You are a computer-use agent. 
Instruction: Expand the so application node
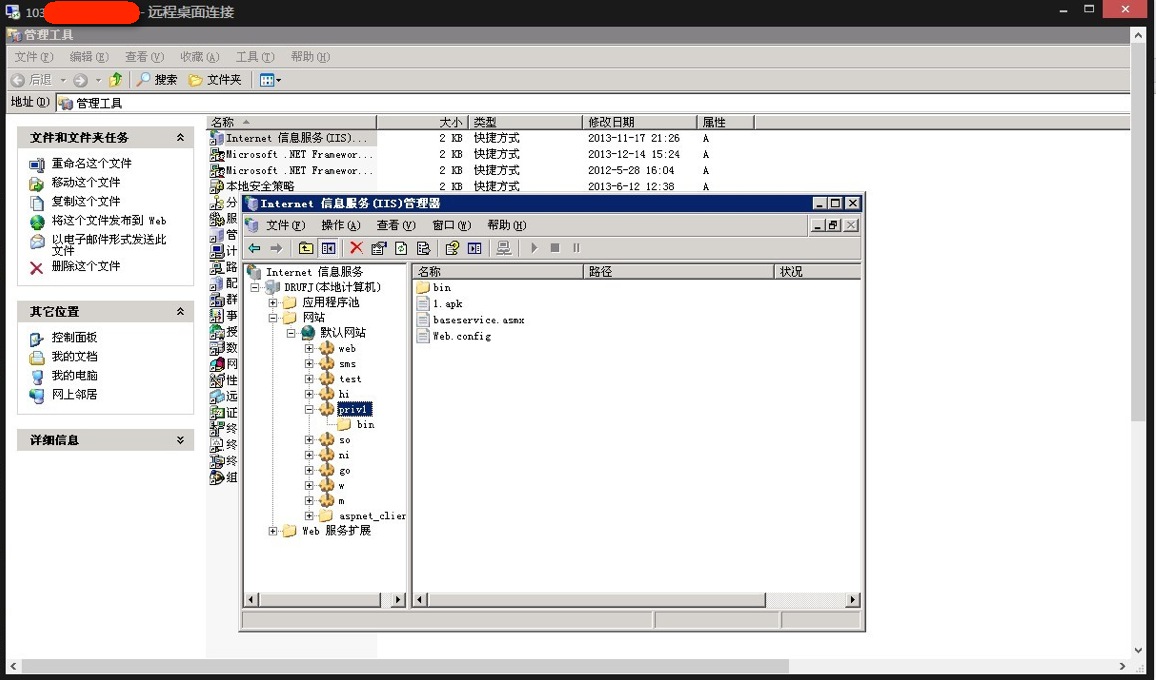pyautogui.click(x=309, y=440)
